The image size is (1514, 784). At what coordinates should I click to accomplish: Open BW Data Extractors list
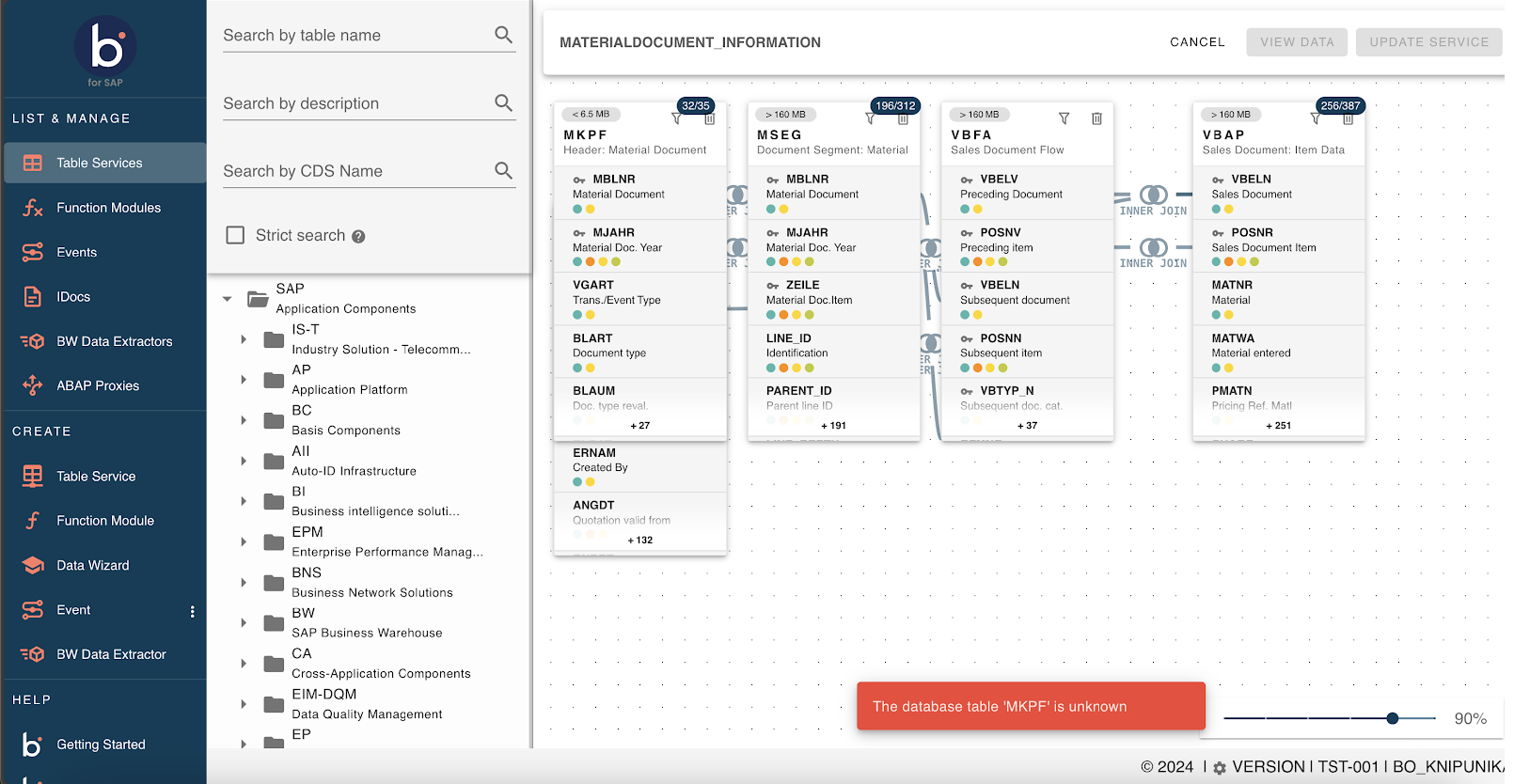pos(114,341)
